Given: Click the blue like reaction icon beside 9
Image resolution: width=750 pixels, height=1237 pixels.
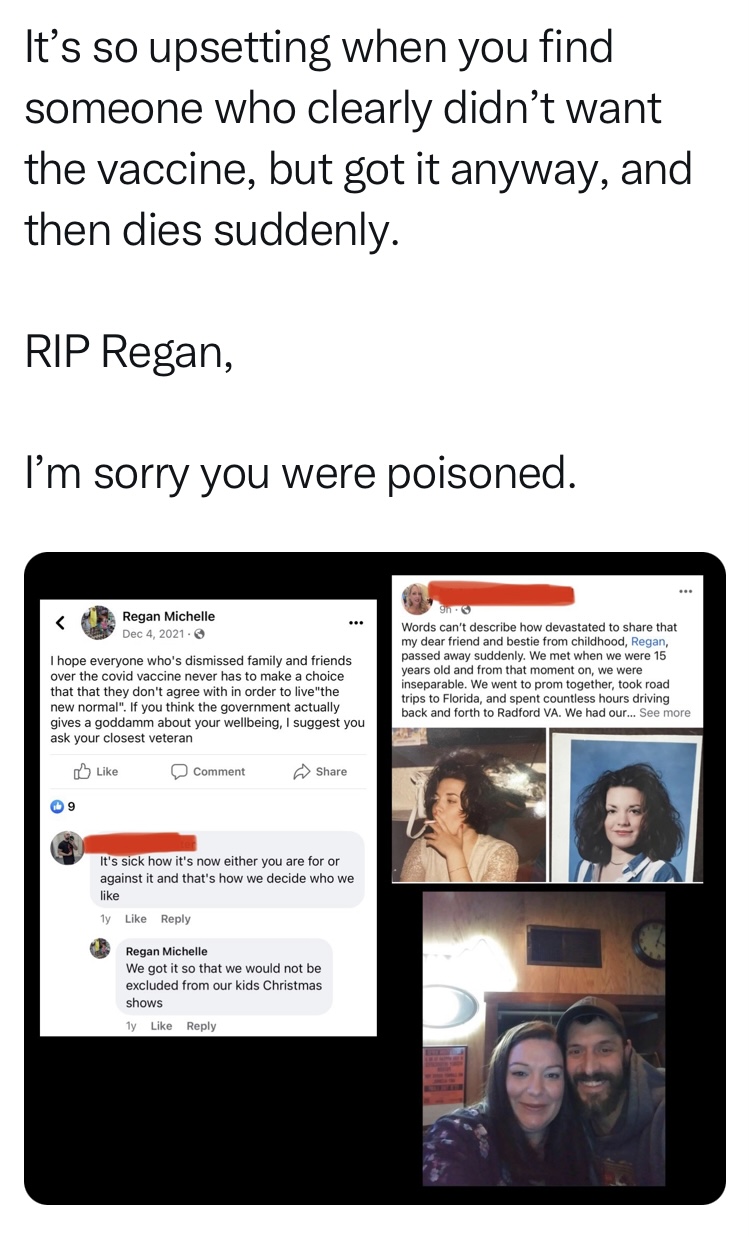Looking at the screenshot, I should coord(57,803).
